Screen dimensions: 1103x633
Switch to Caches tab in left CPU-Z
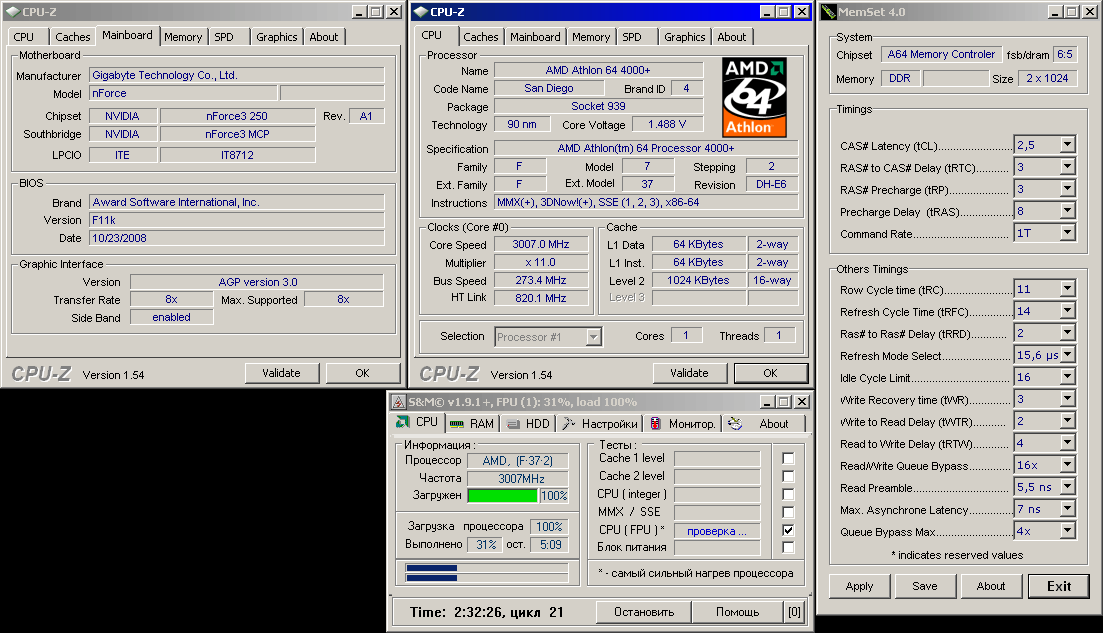point(72,37)
